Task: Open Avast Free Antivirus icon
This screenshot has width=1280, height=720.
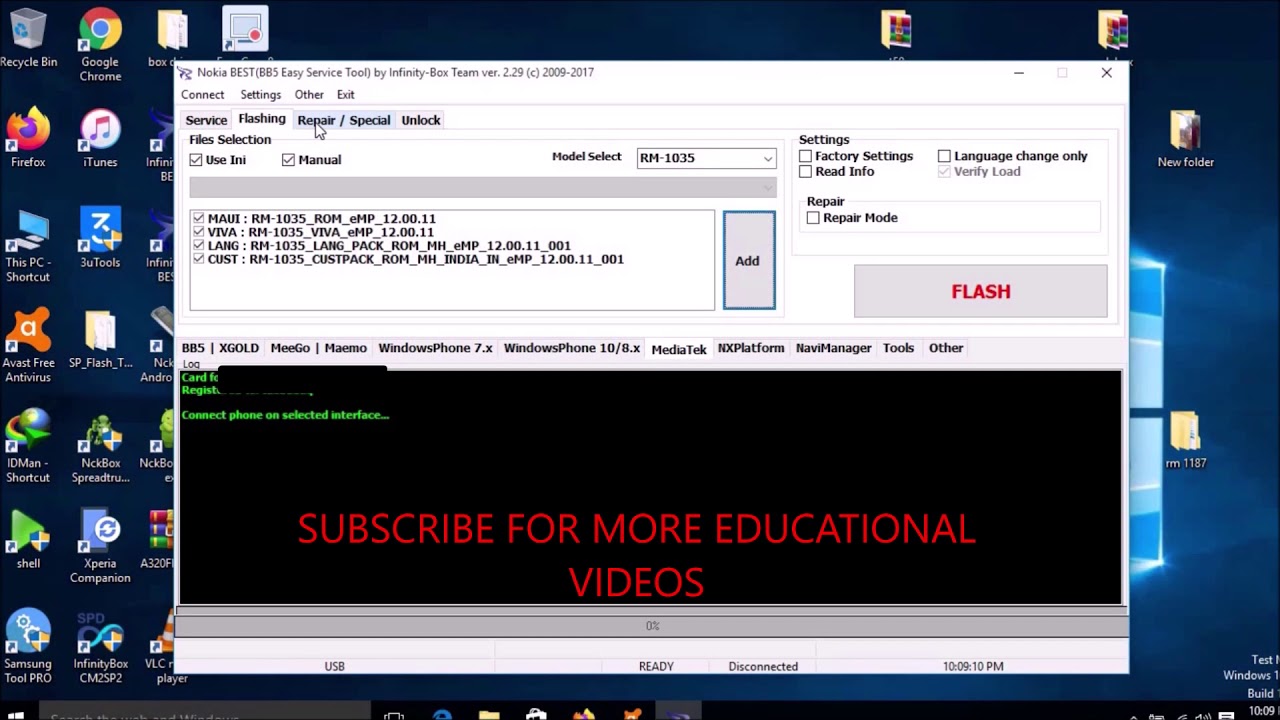Action: (x=28, y=346)
